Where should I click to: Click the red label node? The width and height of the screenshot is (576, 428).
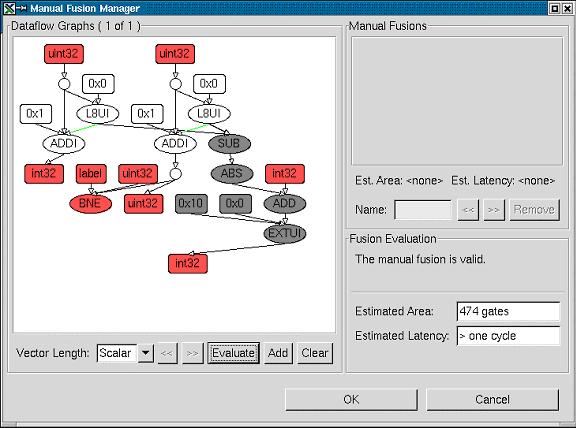click(x=91, y=173)
